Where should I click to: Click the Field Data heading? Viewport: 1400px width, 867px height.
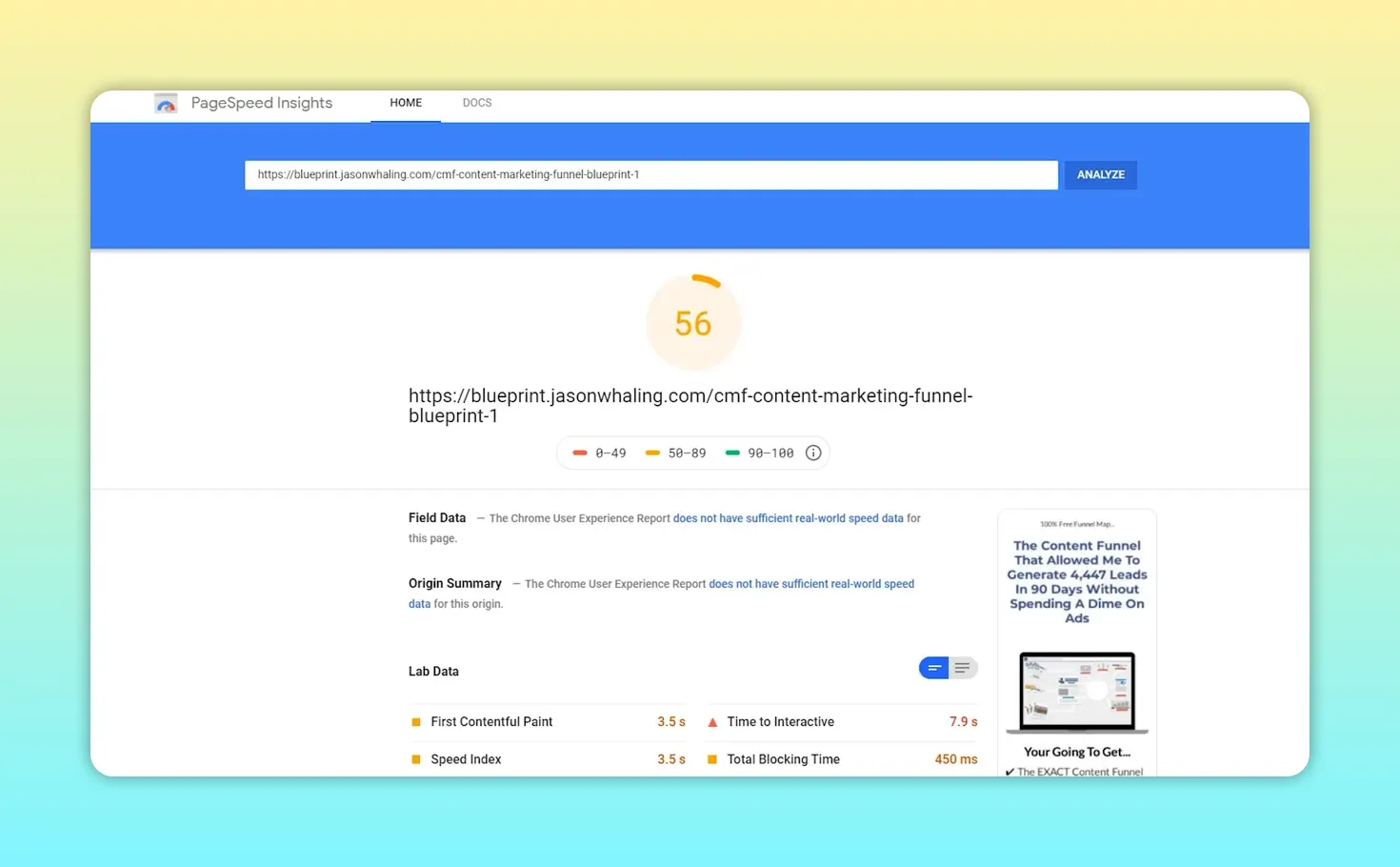pos(437,518)
